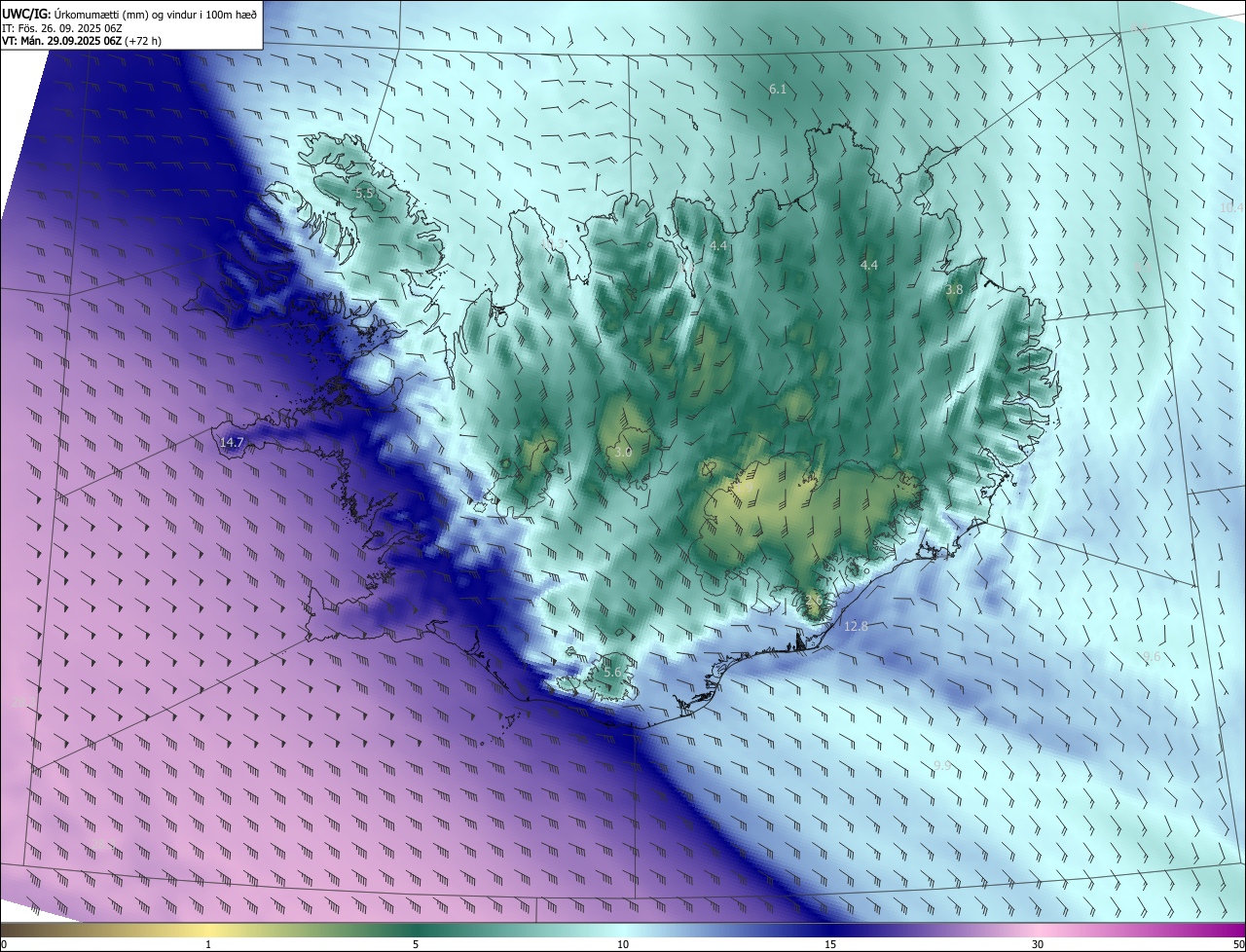Click the 3.8 value label

tap(955, 290)
